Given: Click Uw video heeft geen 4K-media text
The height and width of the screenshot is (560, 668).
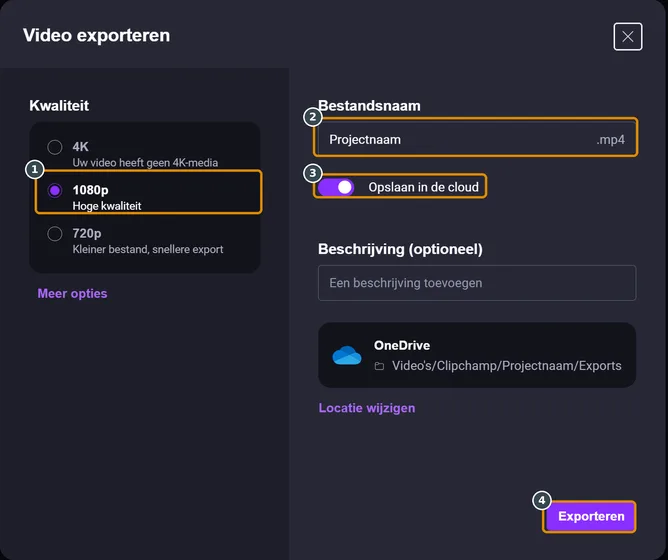Looking at the screenshot, I should [145, 163].
